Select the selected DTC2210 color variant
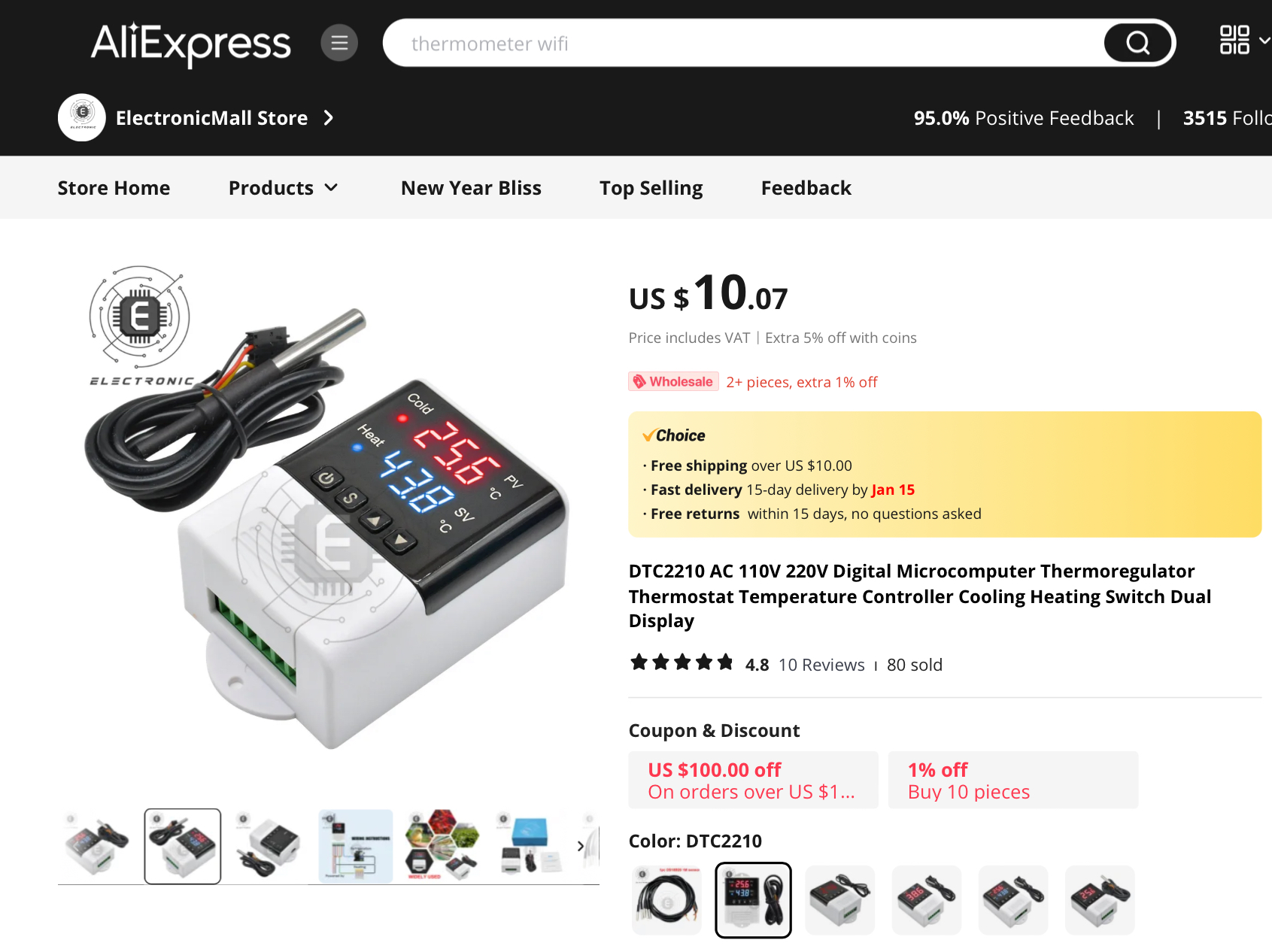 [x=753, y=900]
